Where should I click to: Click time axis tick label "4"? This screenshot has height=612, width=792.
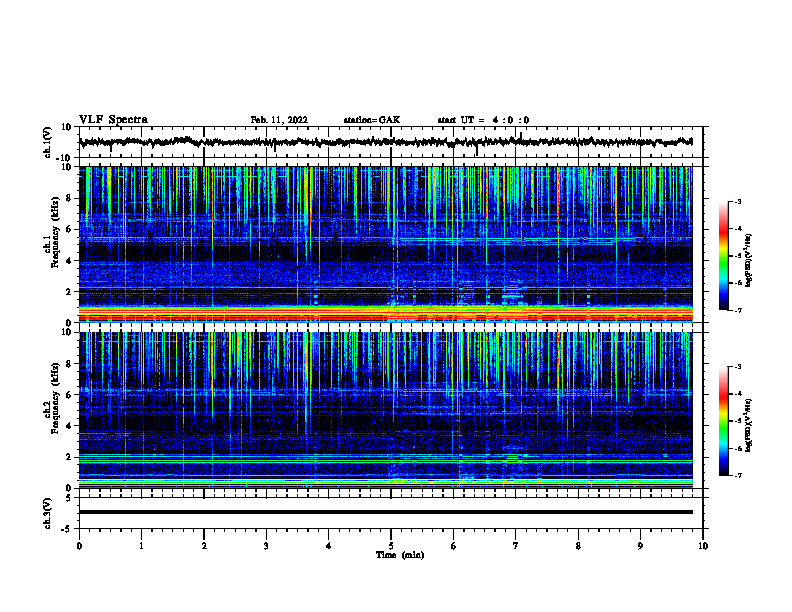point(329,546)
